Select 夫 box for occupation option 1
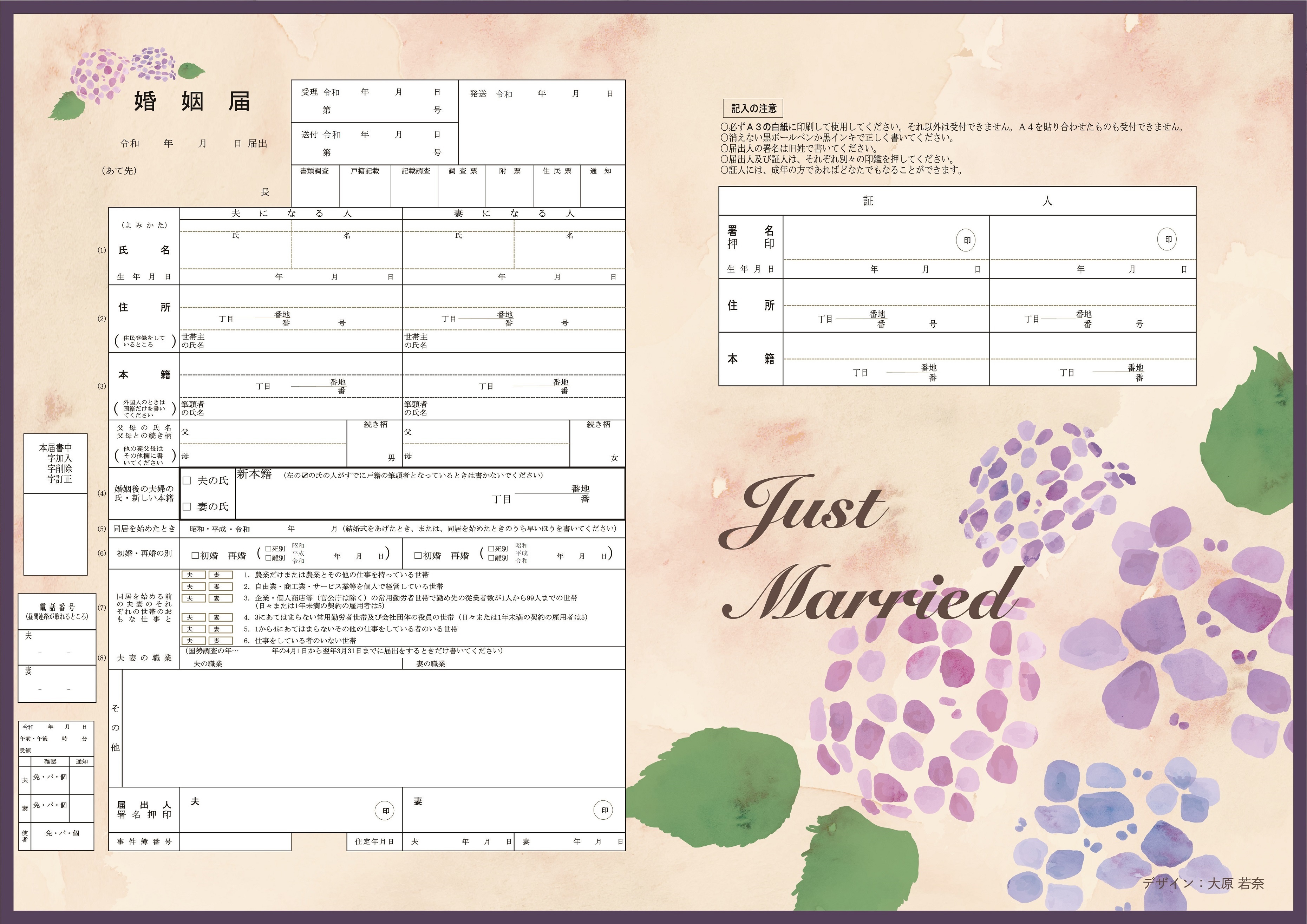Image resolution: width=1307 pixels, height=924 pixels. tap(193, 575)
